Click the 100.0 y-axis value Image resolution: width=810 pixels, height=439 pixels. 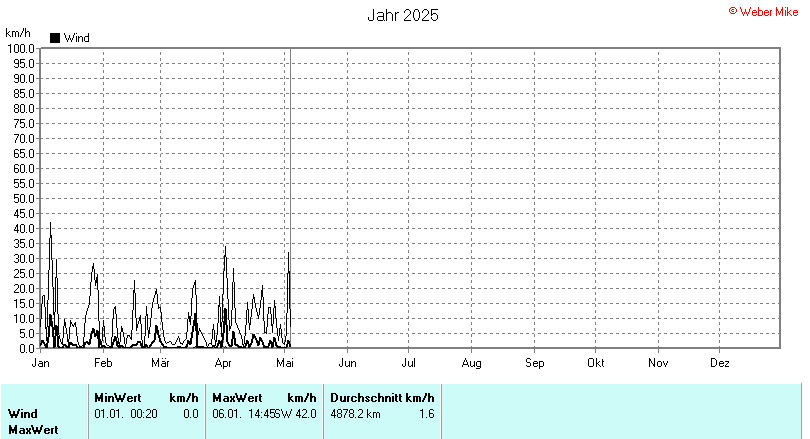tap(20, 49)
